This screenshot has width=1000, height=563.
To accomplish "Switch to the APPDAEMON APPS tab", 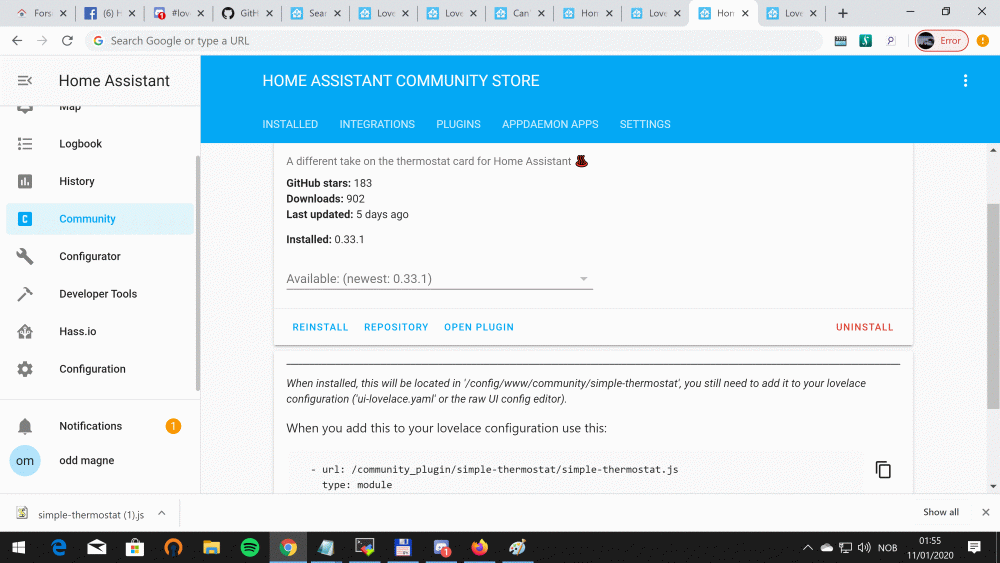I will click(550, 124).
